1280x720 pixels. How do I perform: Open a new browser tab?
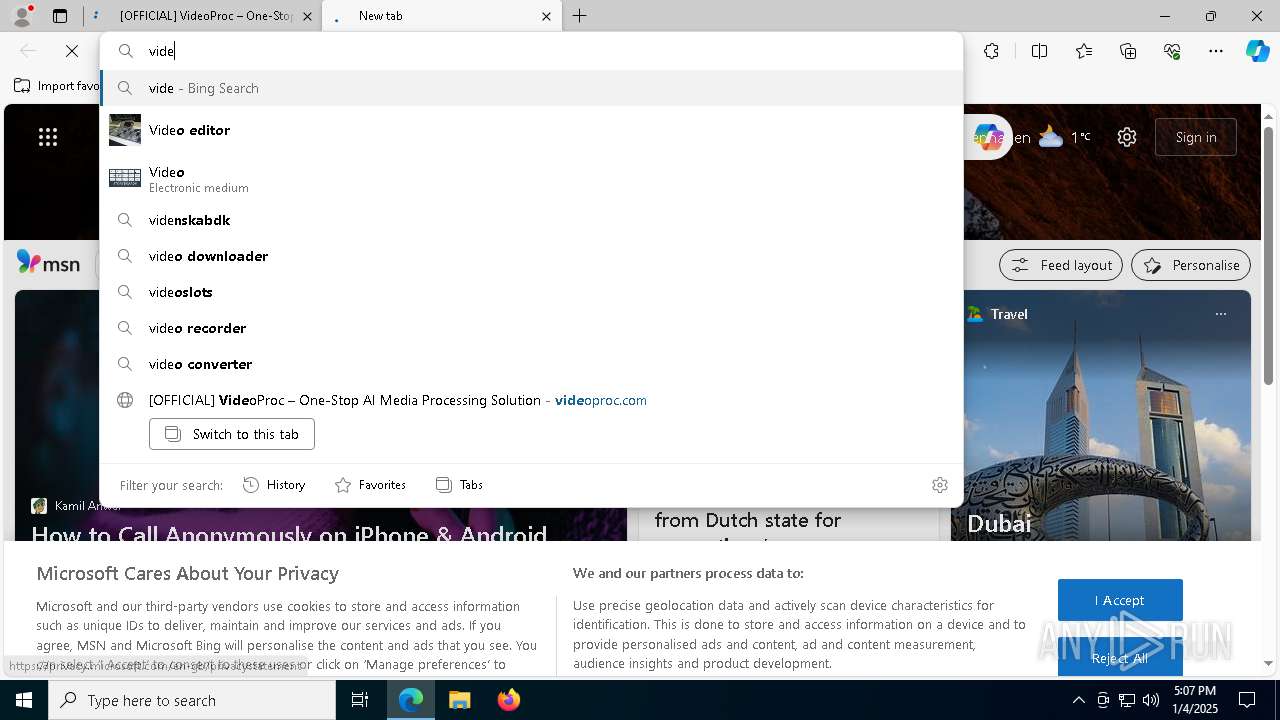pos(580,16)
